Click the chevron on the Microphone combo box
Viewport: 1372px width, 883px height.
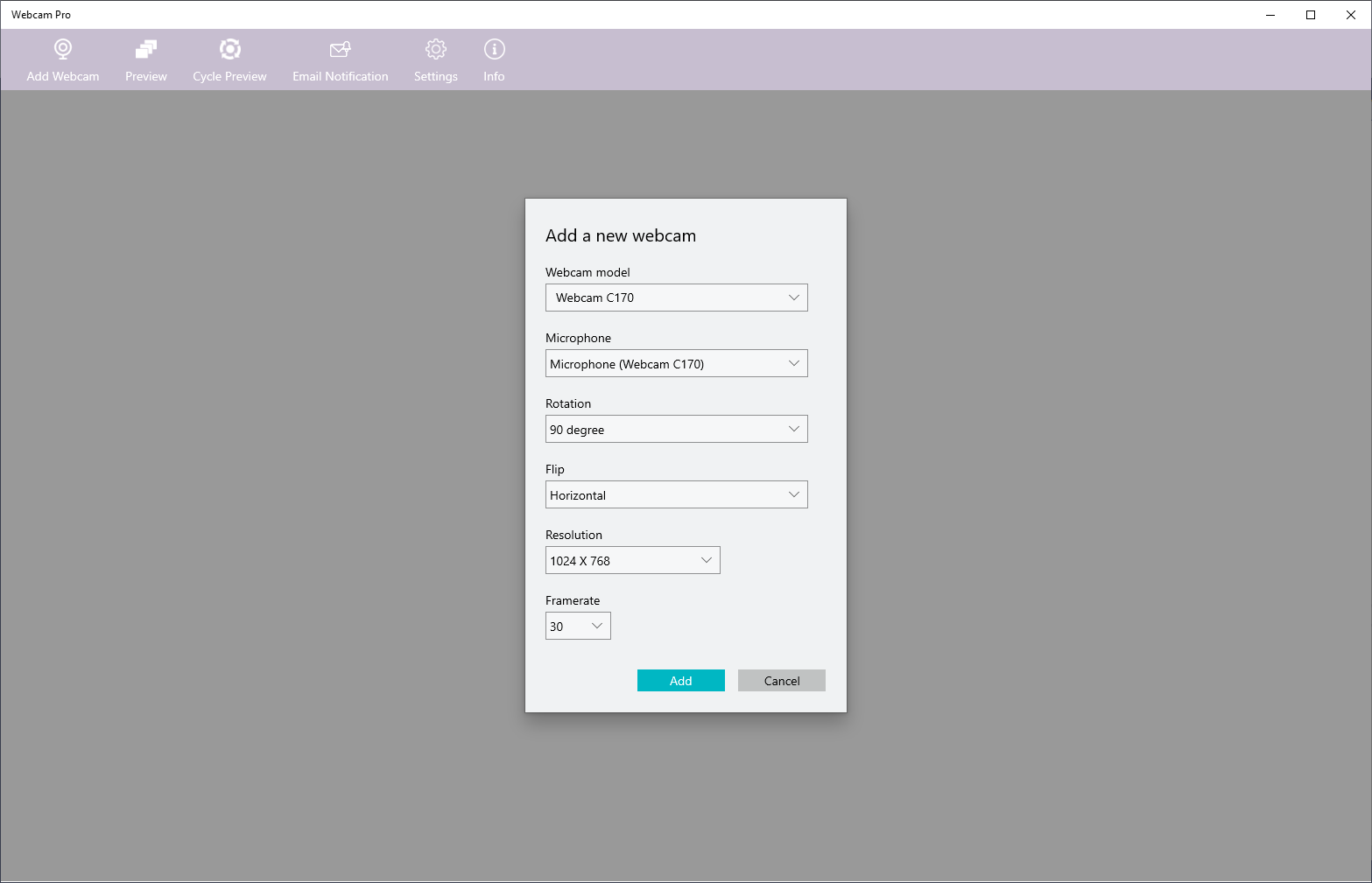793,363
